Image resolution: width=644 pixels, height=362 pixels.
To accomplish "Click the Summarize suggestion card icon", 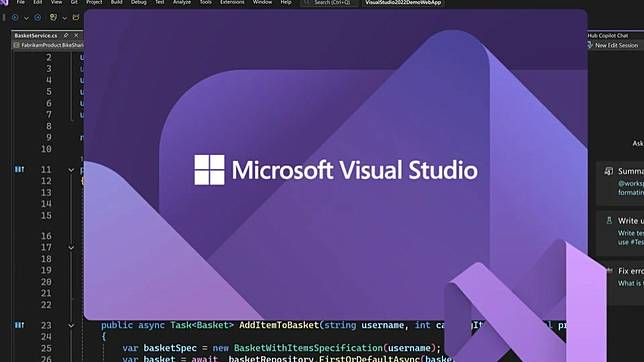I will [608, 171].
